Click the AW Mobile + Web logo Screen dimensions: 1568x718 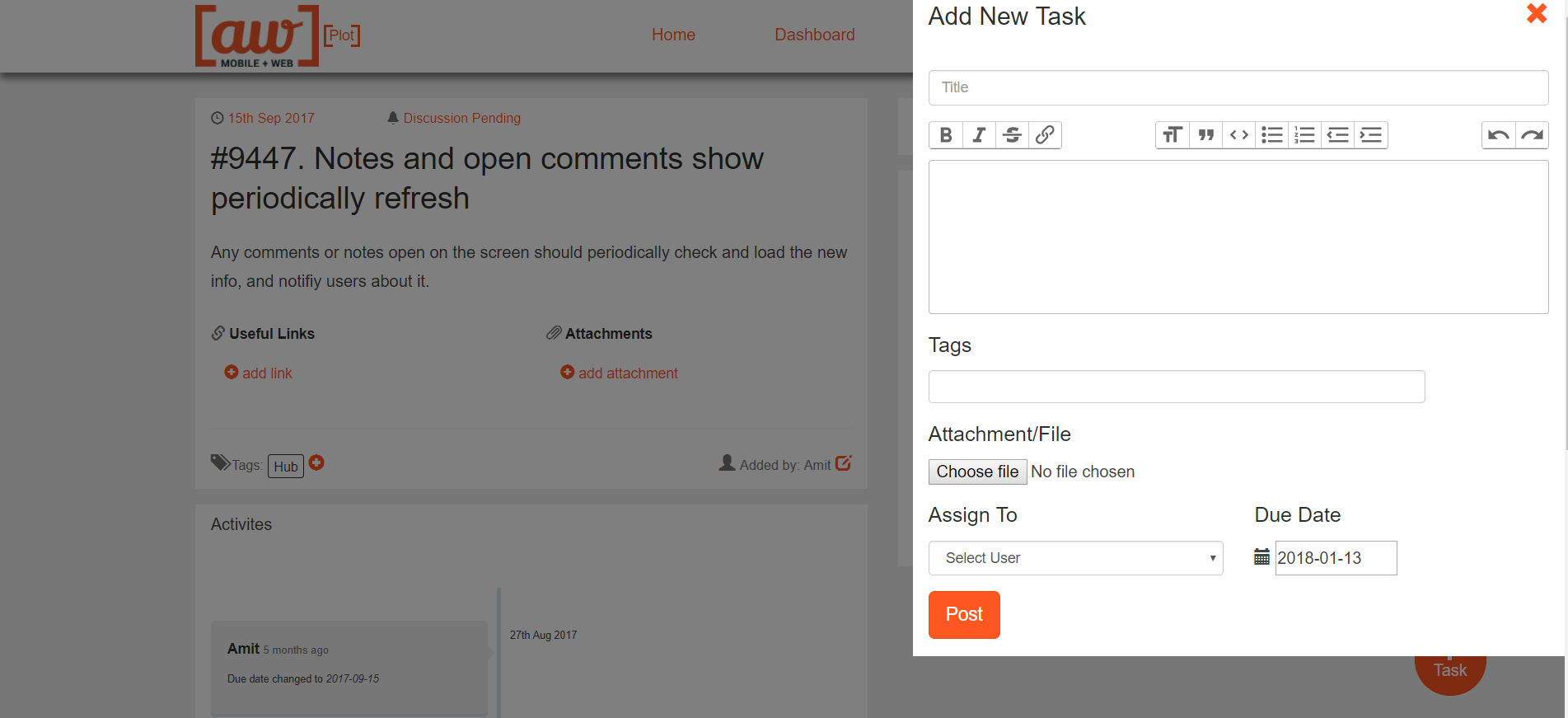pos(257,36)
